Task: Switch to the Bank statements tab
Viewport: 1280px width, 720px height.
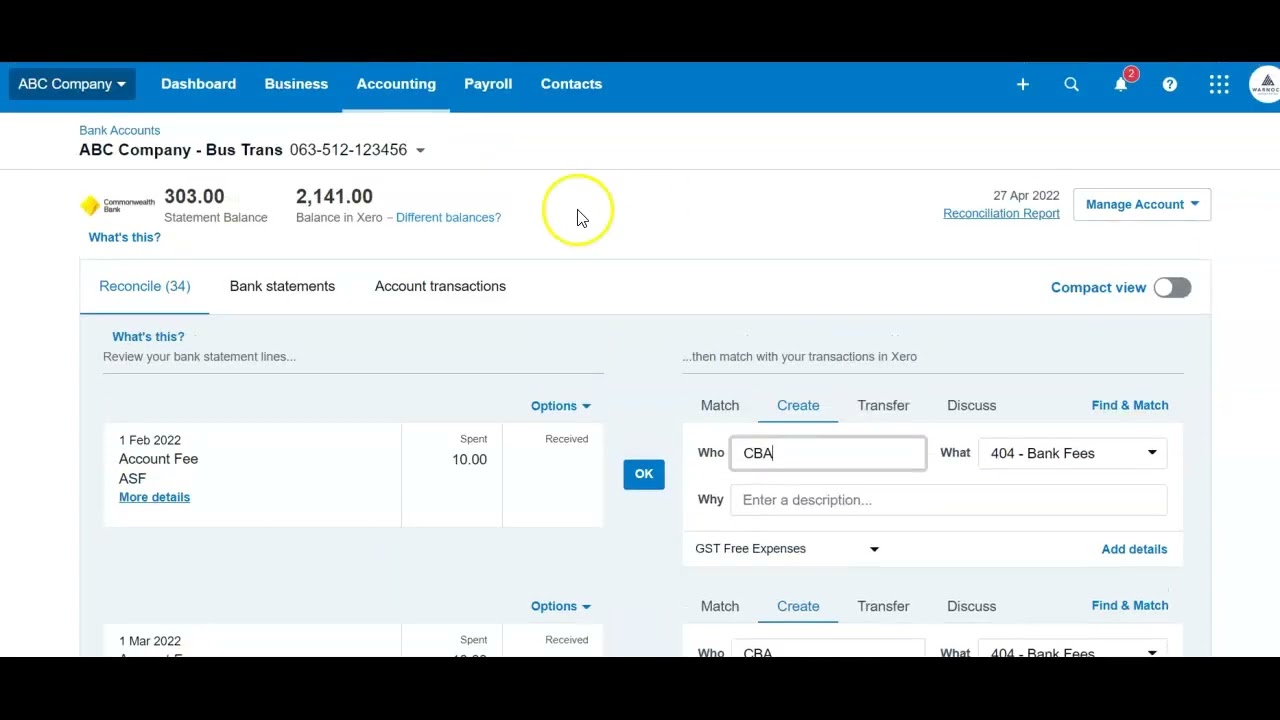Action: pyautogui.click(x=282, y=286)
